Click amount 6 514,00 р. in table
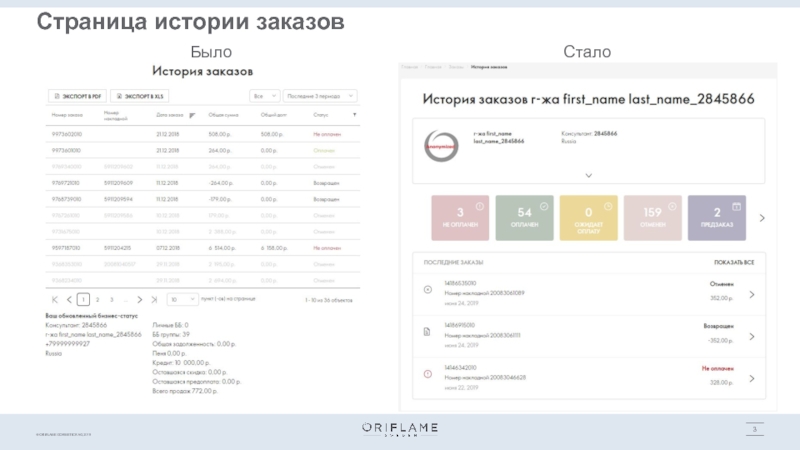Viewport: 800px width, 450px height. point(222,248)
